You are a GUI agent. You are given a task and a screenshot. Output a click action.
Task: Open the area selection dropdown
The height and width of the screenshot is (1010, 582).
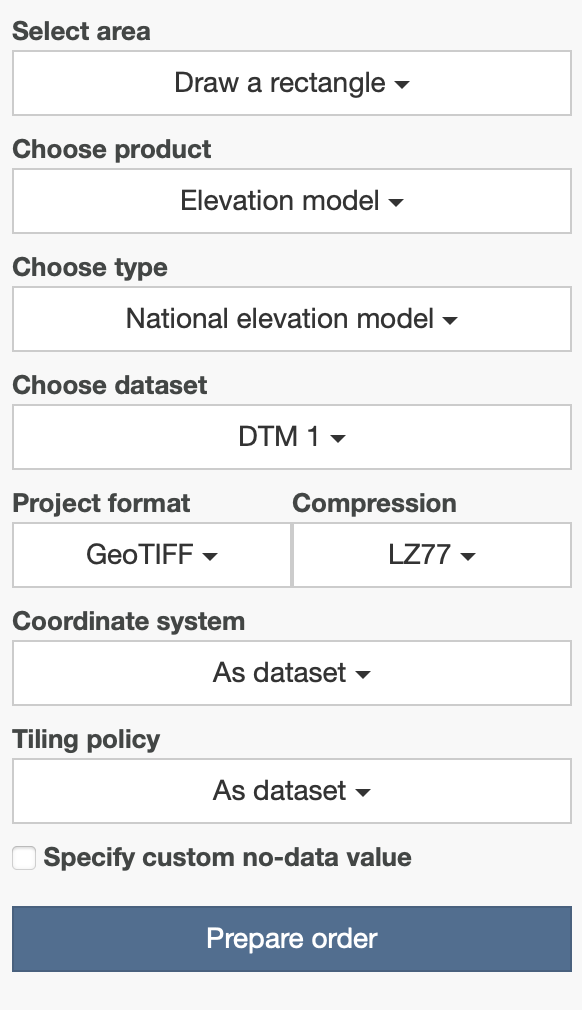tap(291, 84)
